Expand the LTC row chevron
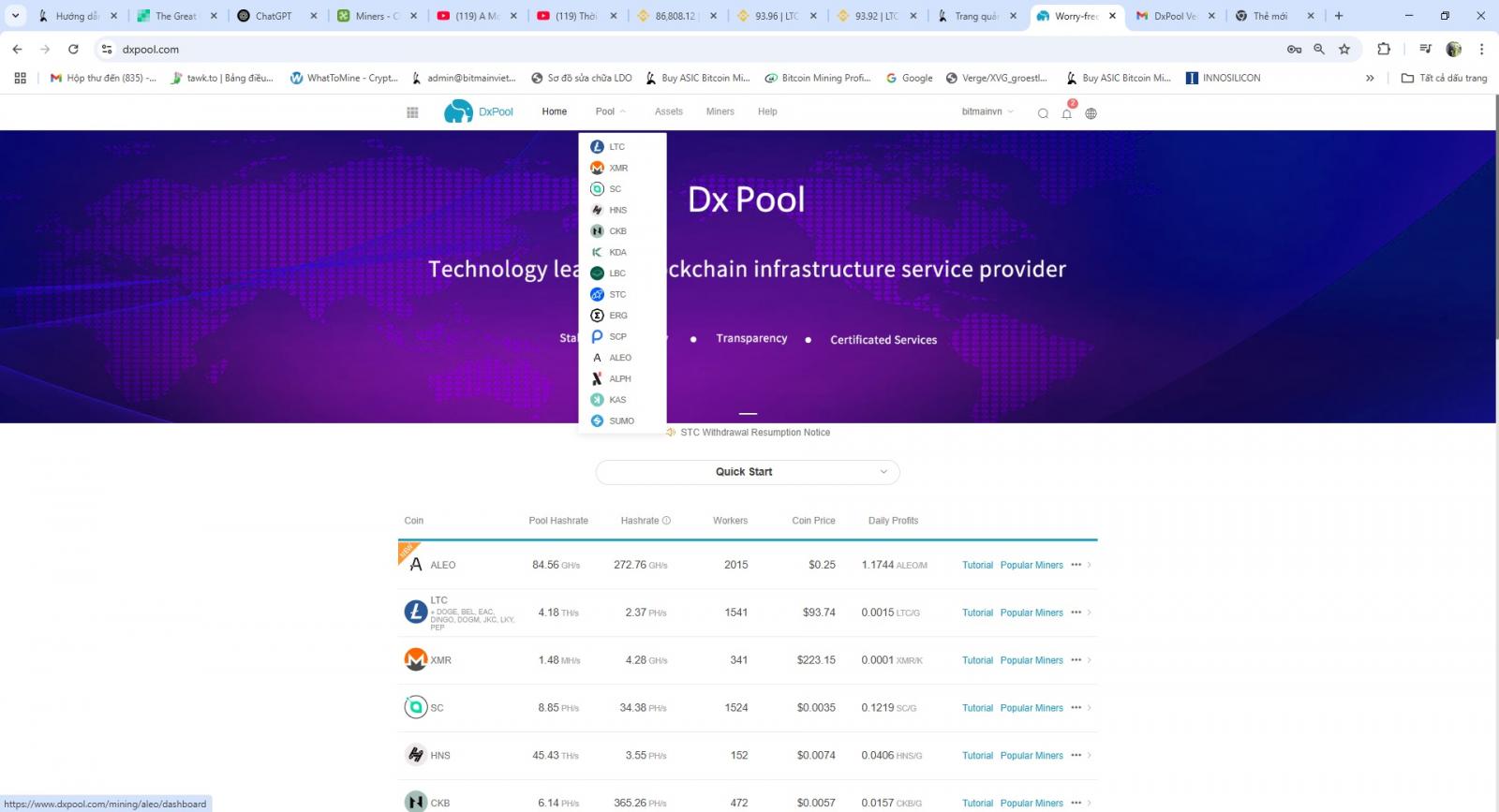 1090,613
